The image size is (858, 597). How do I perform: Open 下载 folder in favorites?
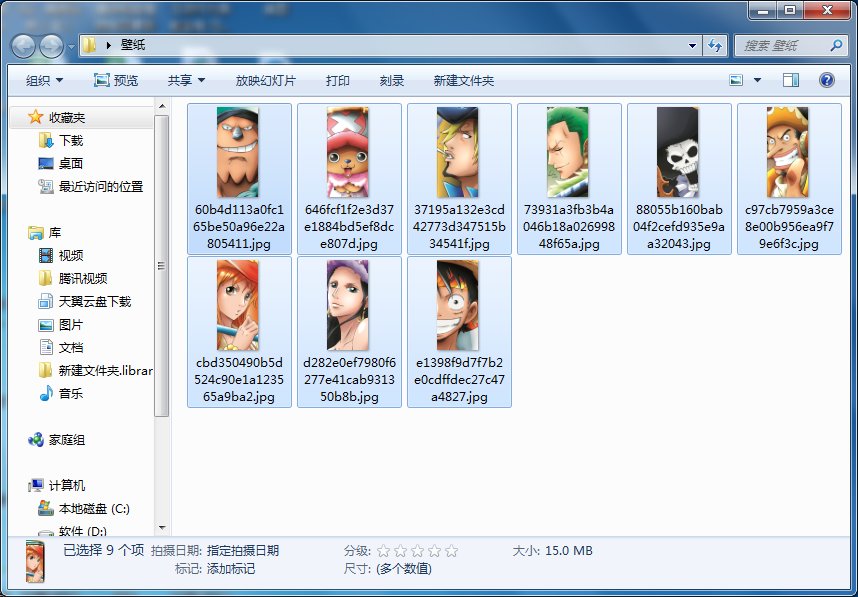pos(71,141)
